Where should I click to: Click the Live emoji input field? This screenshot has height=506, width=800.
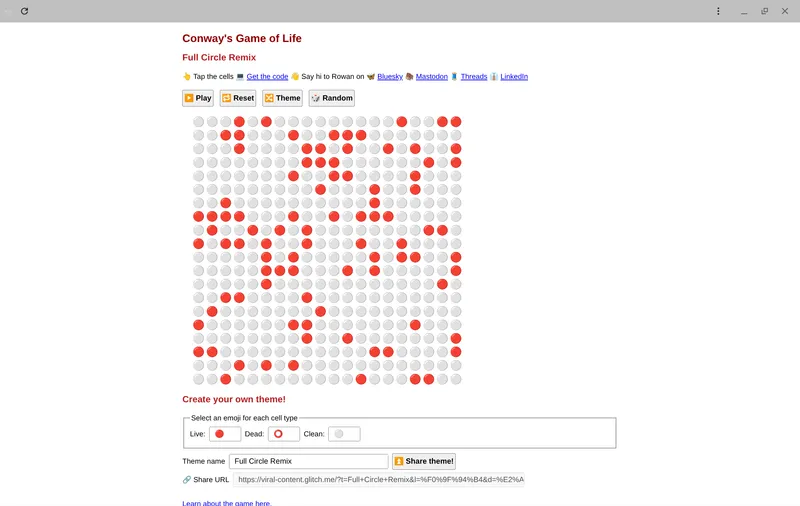(x=225, y=434)
